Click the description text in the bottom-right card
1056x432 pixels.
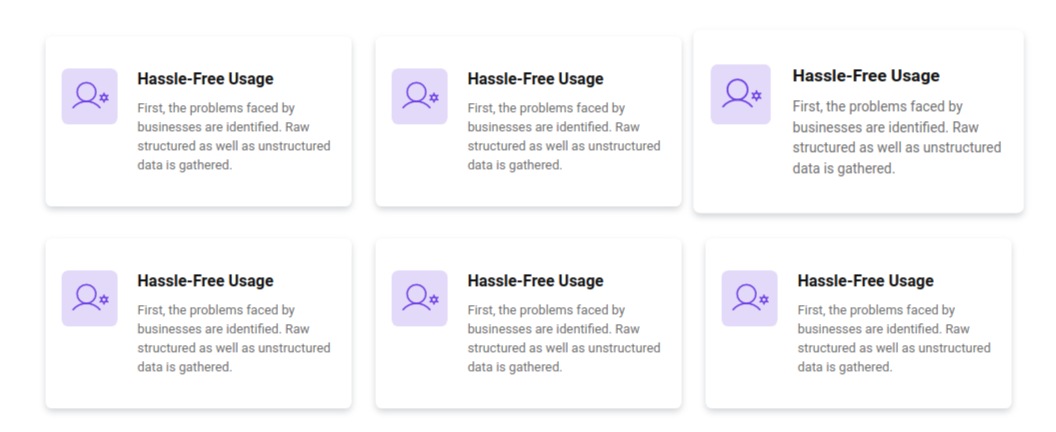pos(894,338)
